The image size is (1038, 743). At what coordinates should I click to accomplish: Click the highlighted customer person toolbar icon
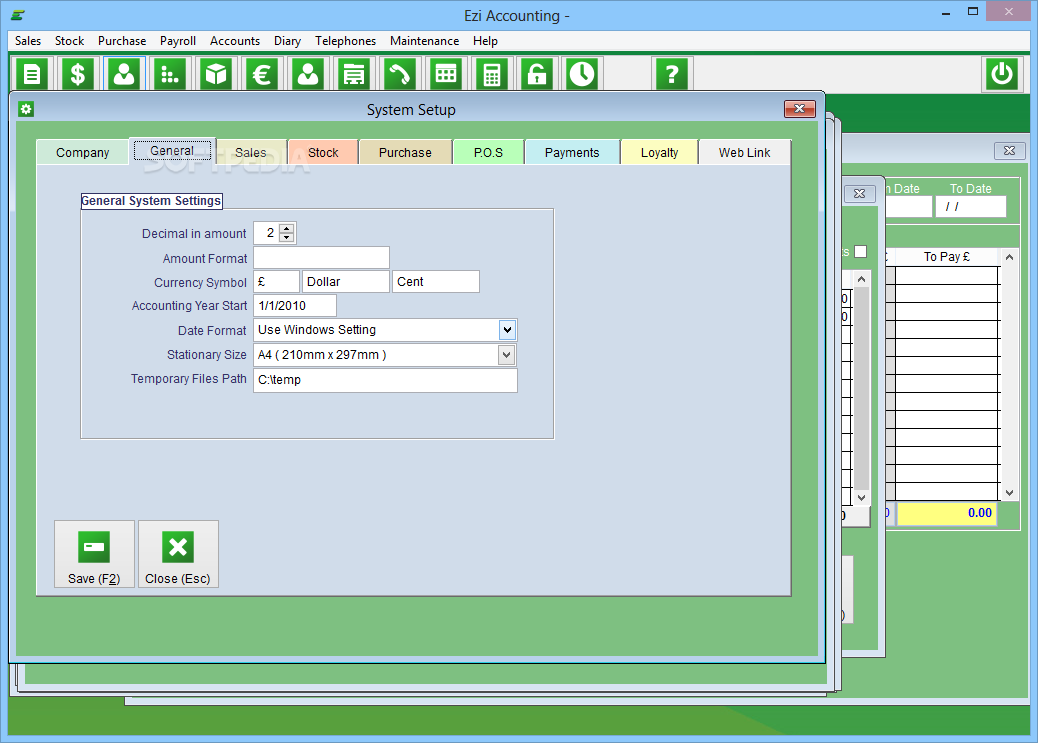(124, 74)
